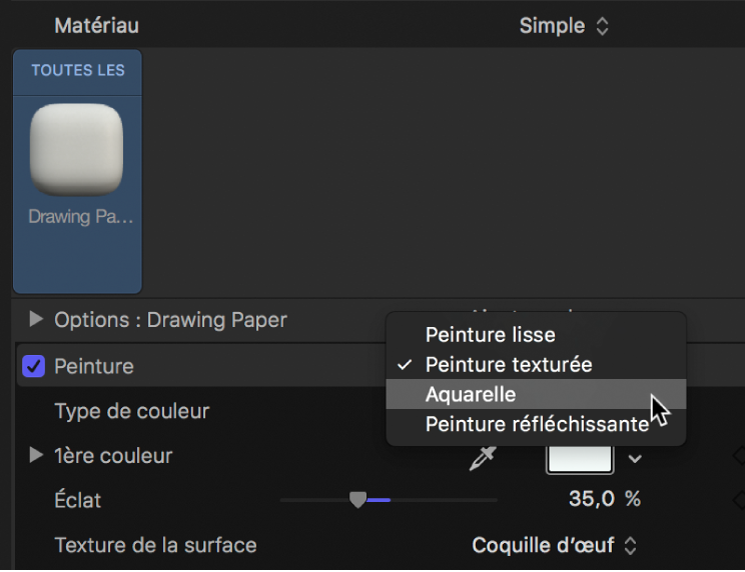This screenshot has width=745, height=572.
Task: Expand the Options : Drawing Paper section
Action: click(37, 320)
